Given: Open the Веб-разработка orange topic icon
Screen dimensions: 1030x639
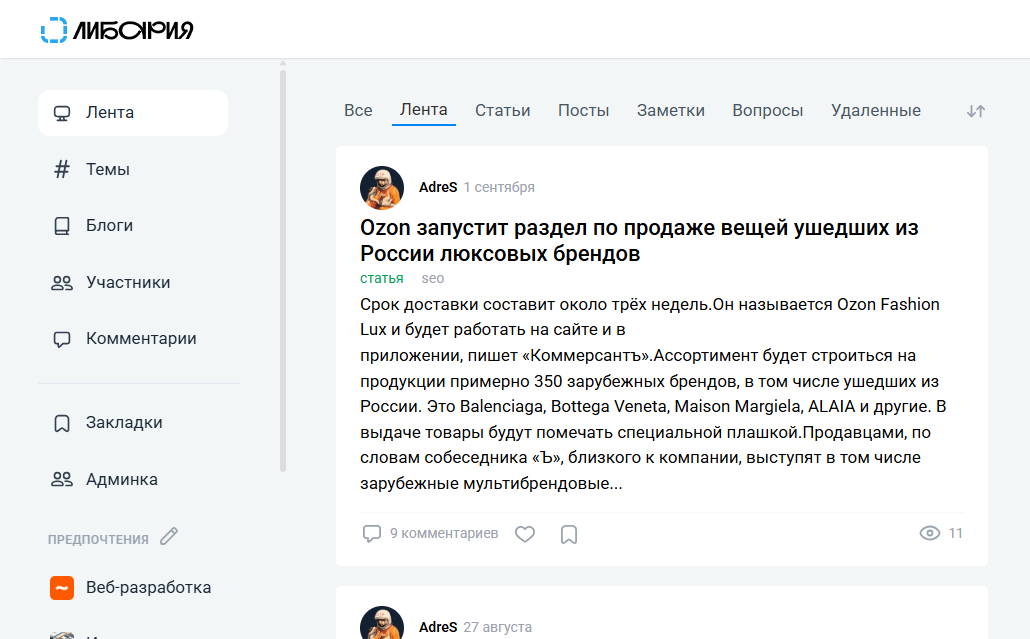Looking at the screenshot, I should (x=62, y=588).
